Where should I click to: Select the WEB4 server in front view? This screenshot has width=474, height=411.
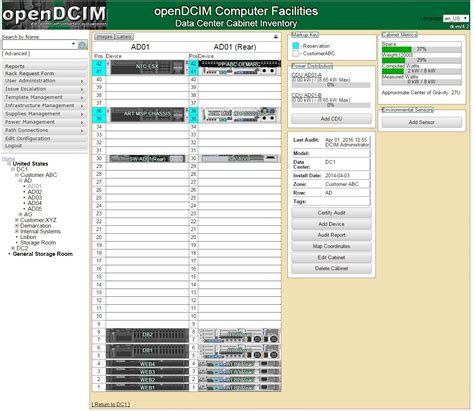point(147,364)
